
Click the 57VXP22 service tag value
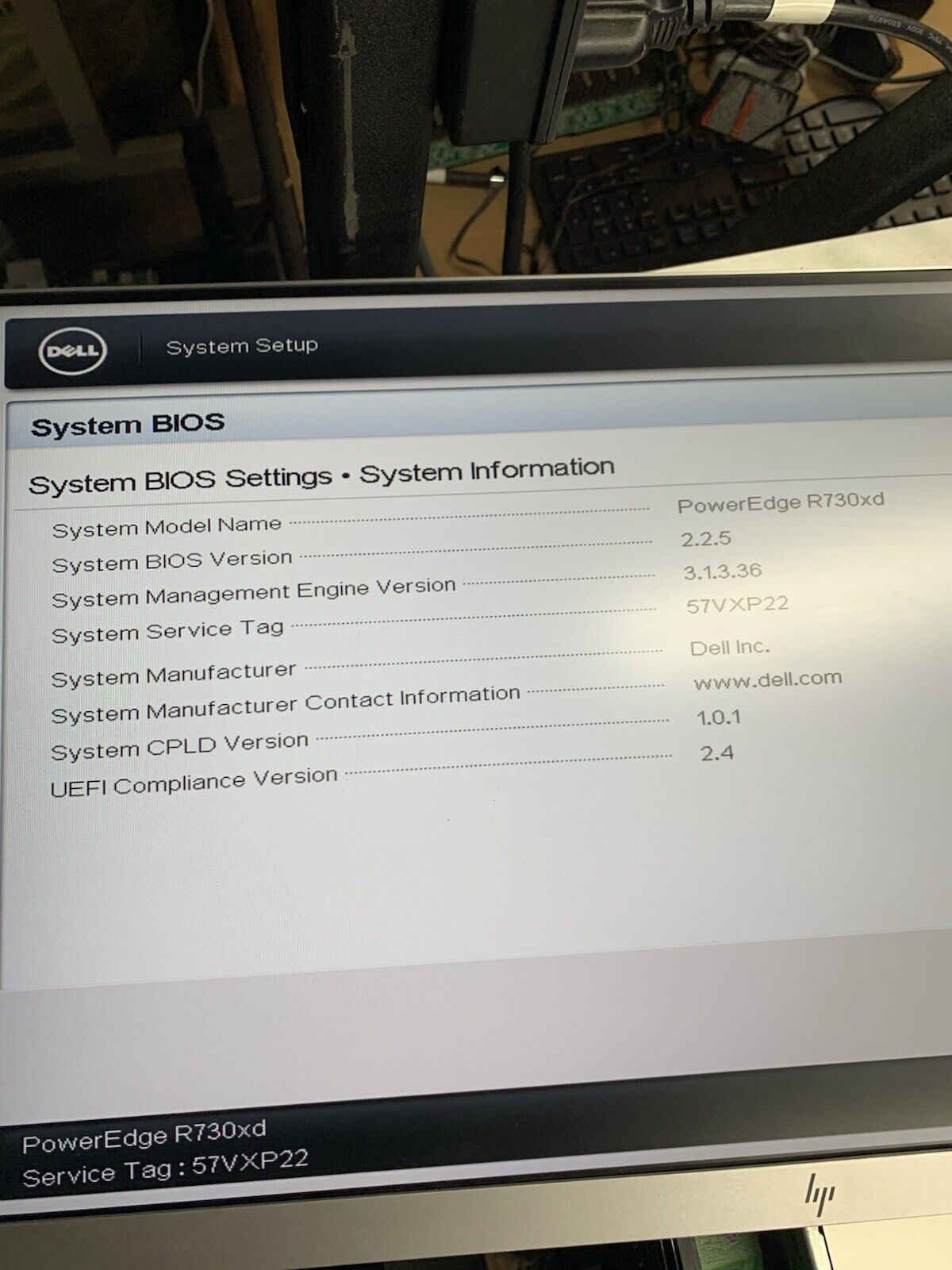pyautogui.click(x=737, y=605)
